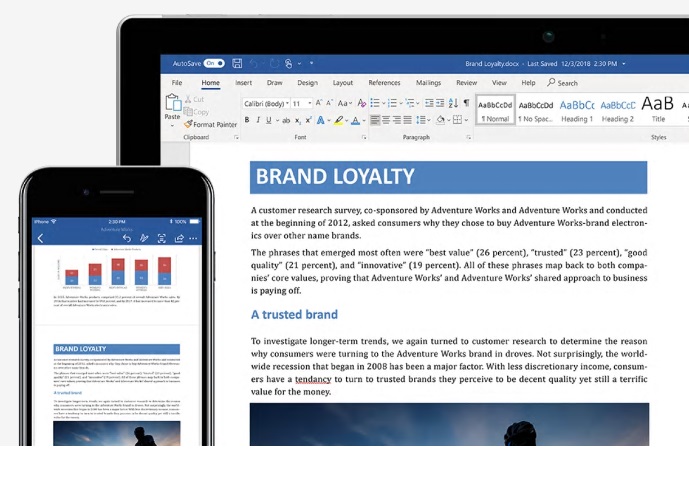Toggle Bold formatting
This screenshot has width=689, height=487.
[x=247, y=120]
